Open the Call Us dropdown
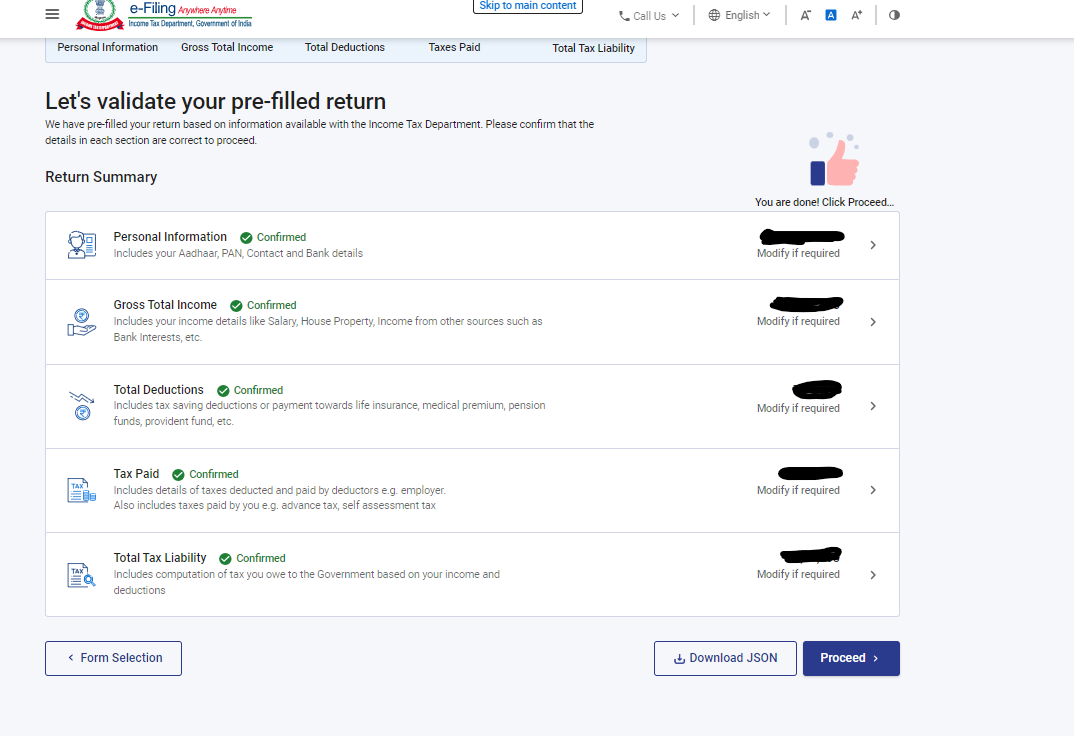 pyautogui.click(x=648, y=15)
